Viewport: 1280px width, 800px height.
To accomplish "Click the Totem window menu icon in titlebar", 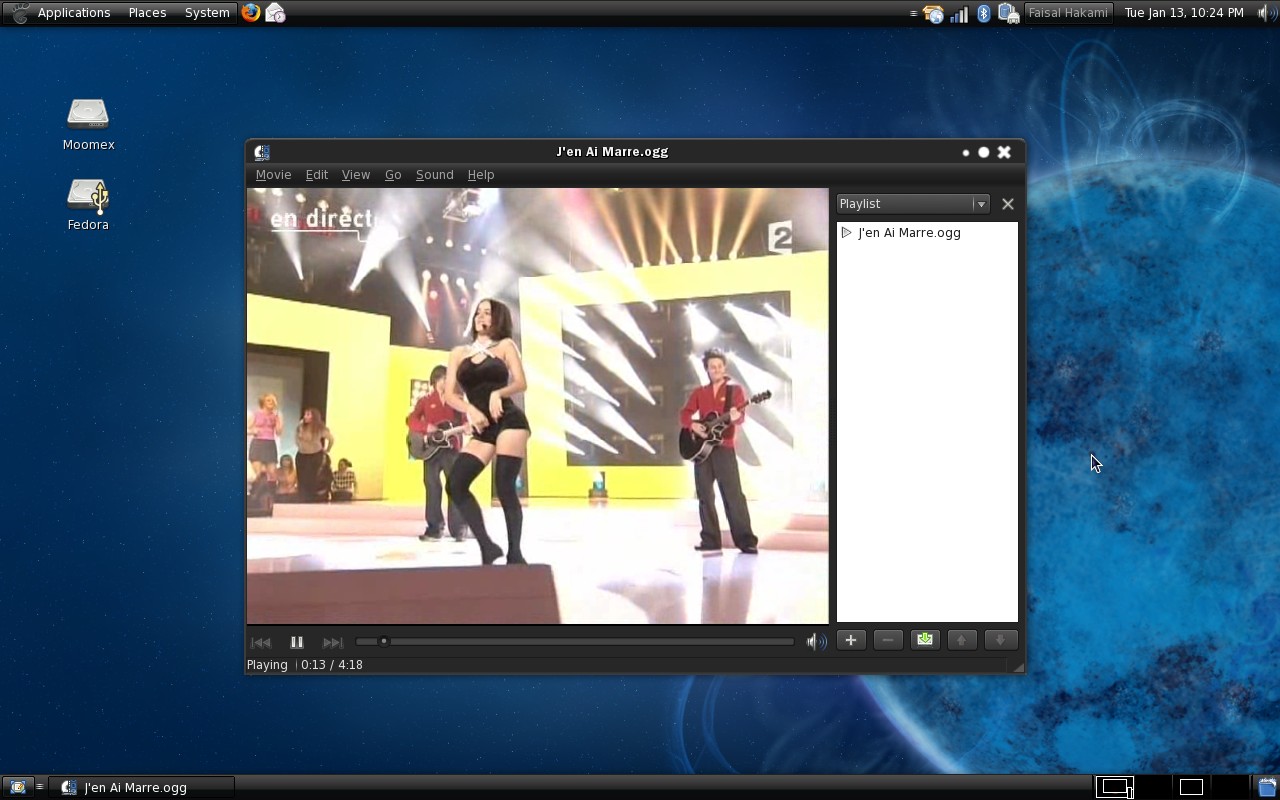I will click(x=262, y=152).
